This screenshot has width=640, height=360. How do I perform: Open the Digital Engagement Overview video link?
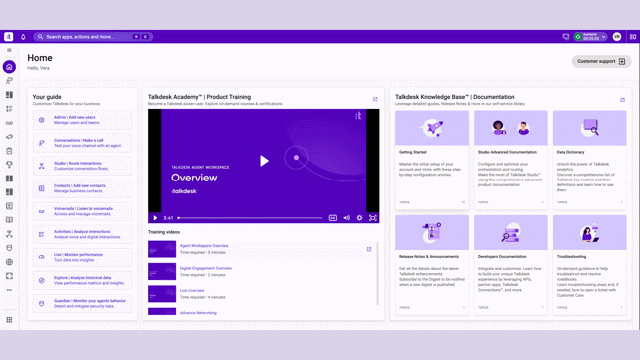tap(206, 268)
